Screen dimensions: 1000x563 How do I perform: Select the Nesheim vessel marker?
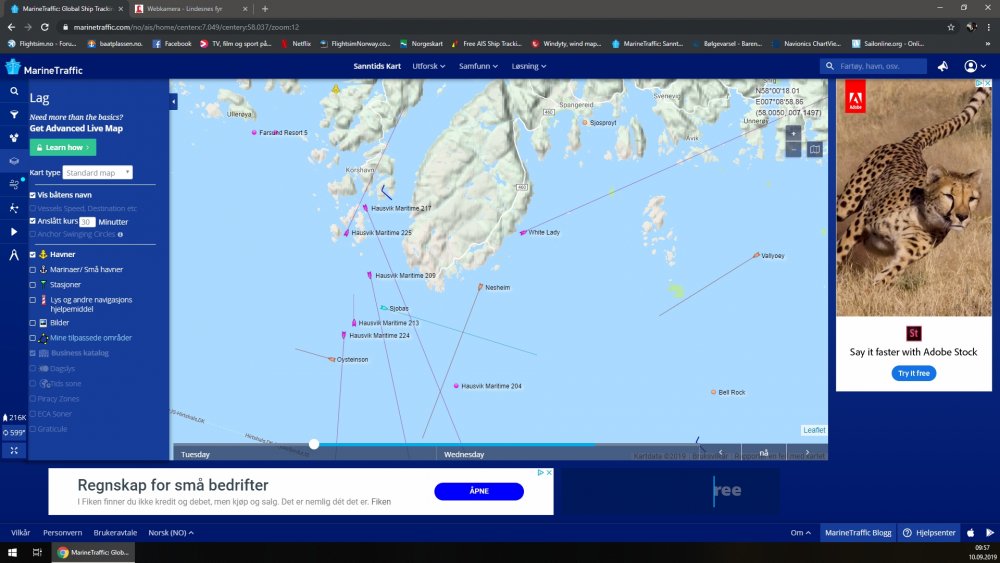pos(480,288)
